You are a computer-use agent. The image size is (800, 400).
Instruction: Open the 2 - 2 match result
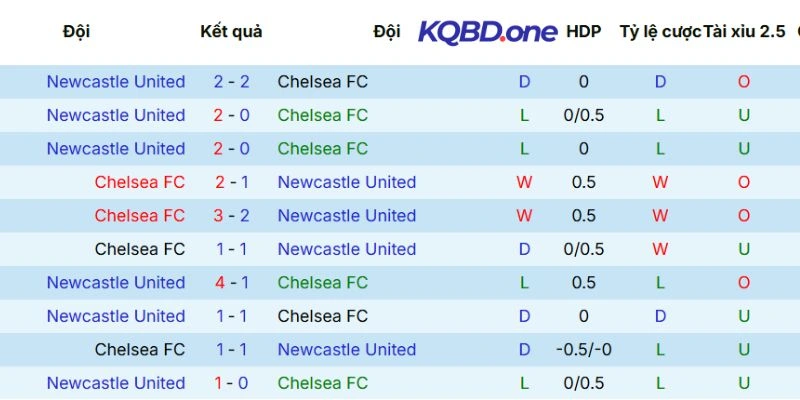pyautogui.click(x=231, y=82)
